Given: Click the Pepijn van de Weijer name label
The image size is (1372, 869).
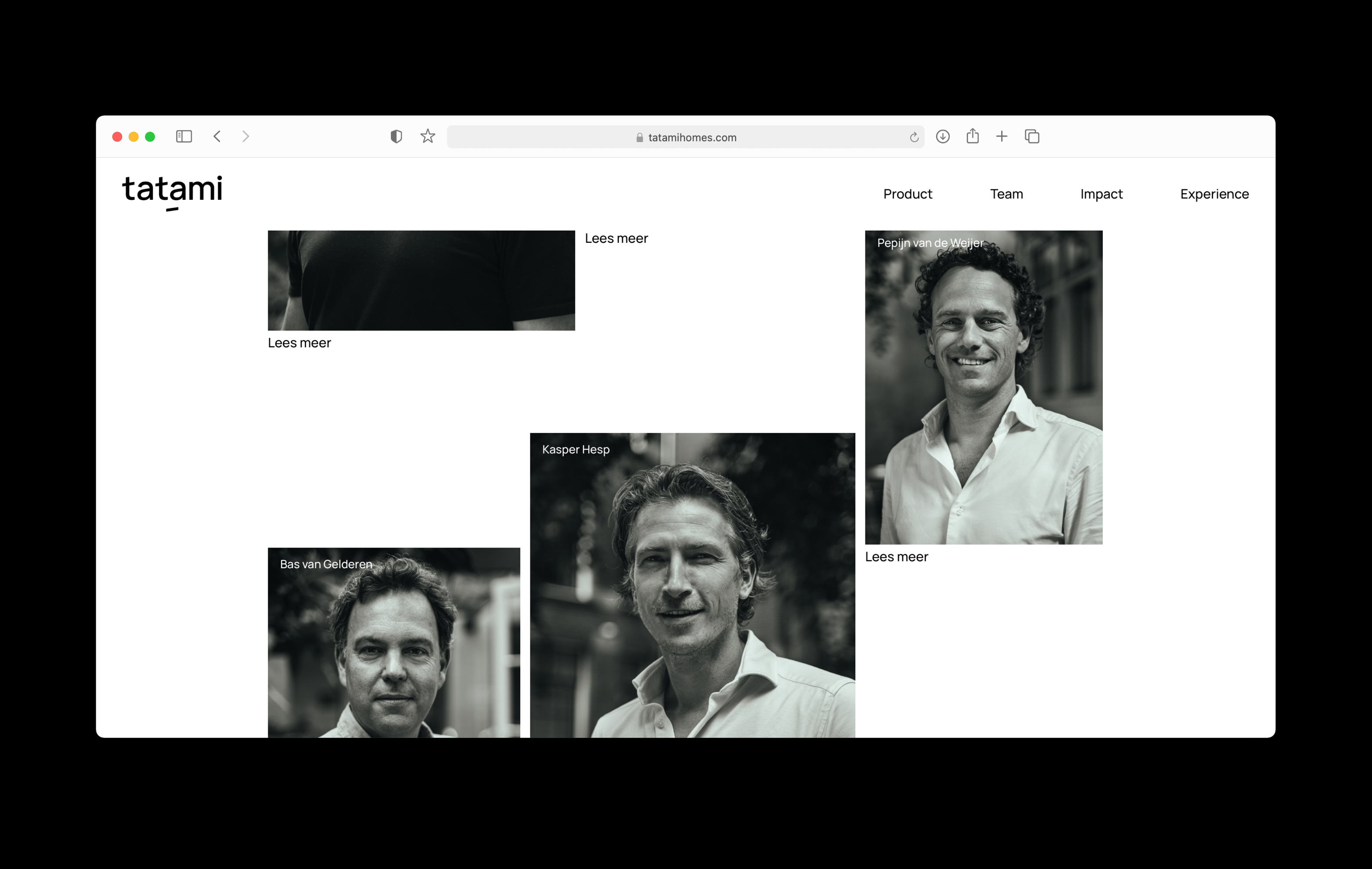Looking at the screenshot, I should [x=930, y=243].
